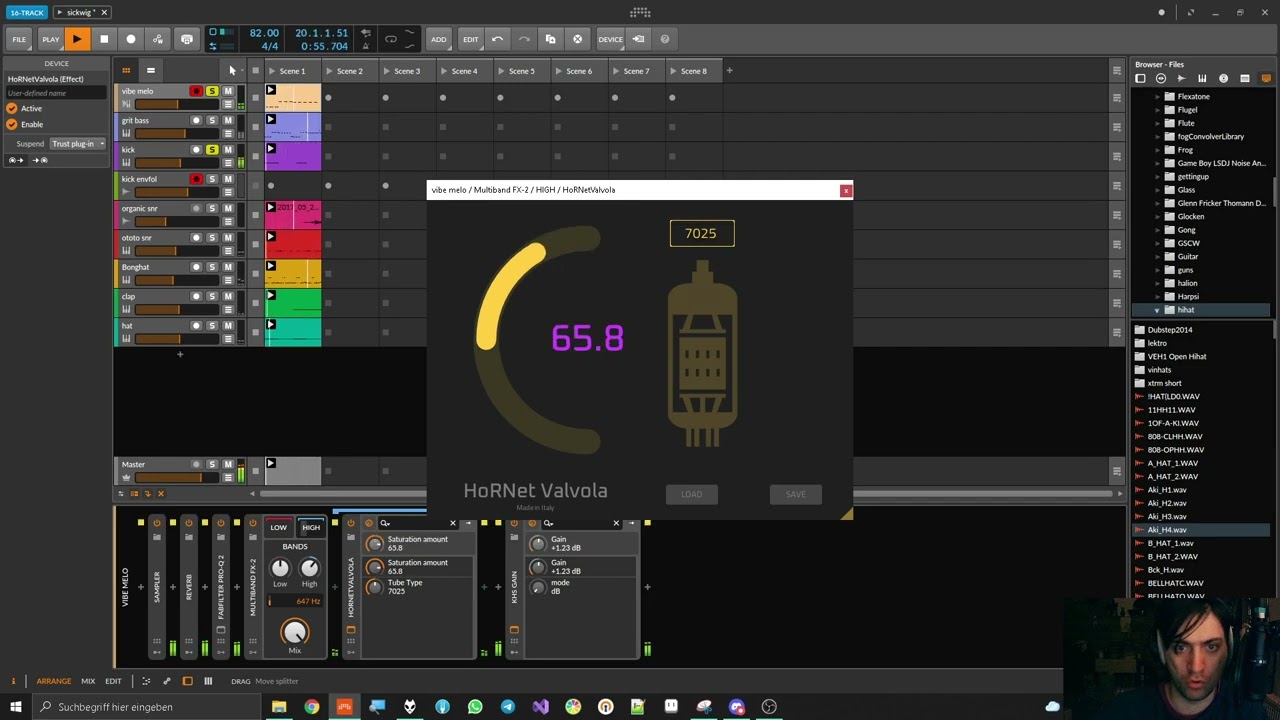
Task: Select the LOW band in Multiband FX-2
Action: tap(278, 527)
